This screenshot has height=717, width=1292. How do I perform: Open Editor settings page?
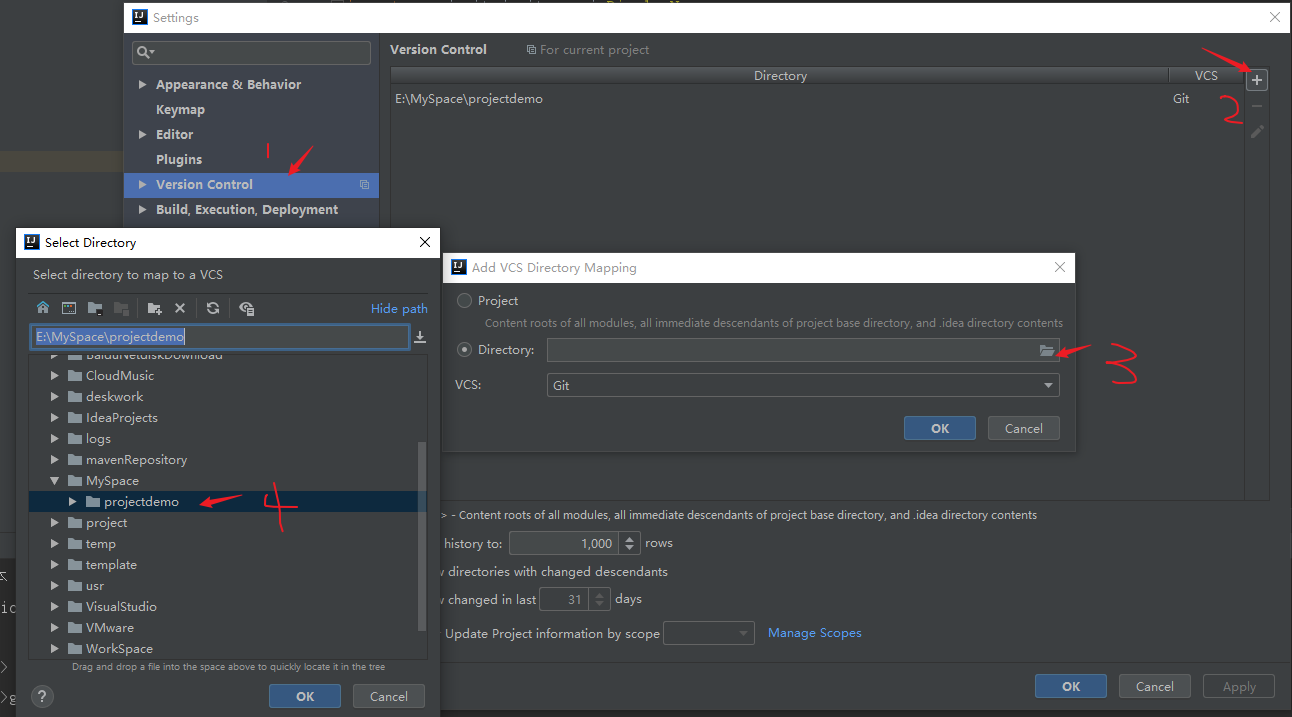174,135
